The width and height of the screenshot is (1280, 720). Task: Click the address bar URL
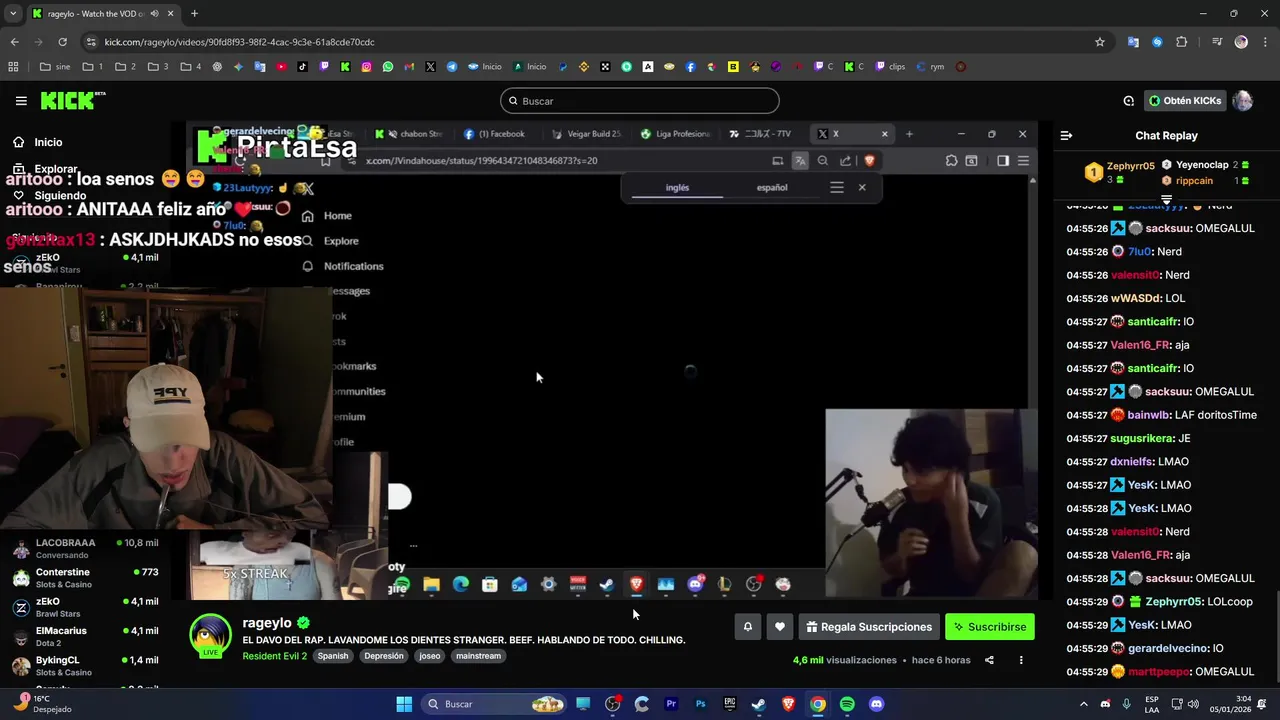point(239,42)
